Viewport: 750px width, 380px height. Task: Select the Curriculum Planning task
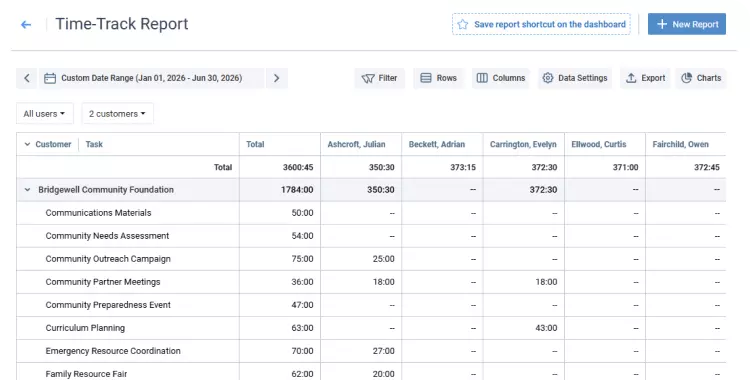pyautogui.click(x=85, y=328)
